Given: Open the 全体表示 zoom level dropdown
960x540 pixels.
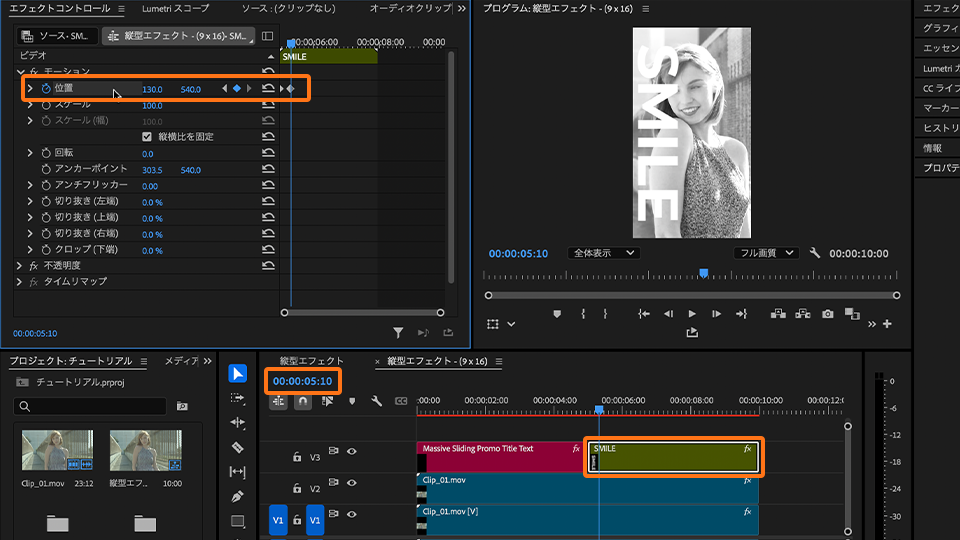Looking at the screenshot, I should pos(603,254).
